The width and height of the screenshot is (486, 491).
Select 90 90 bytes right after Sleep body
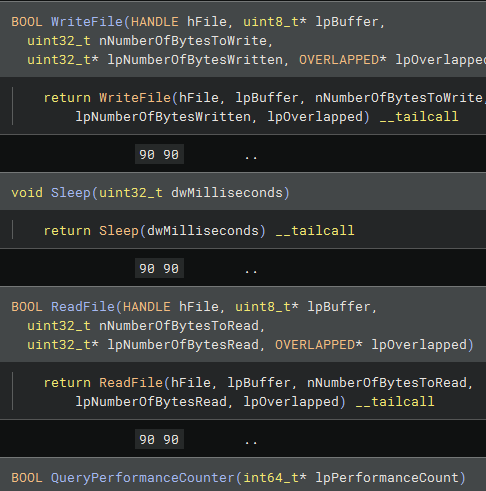[x=159, y=268]
